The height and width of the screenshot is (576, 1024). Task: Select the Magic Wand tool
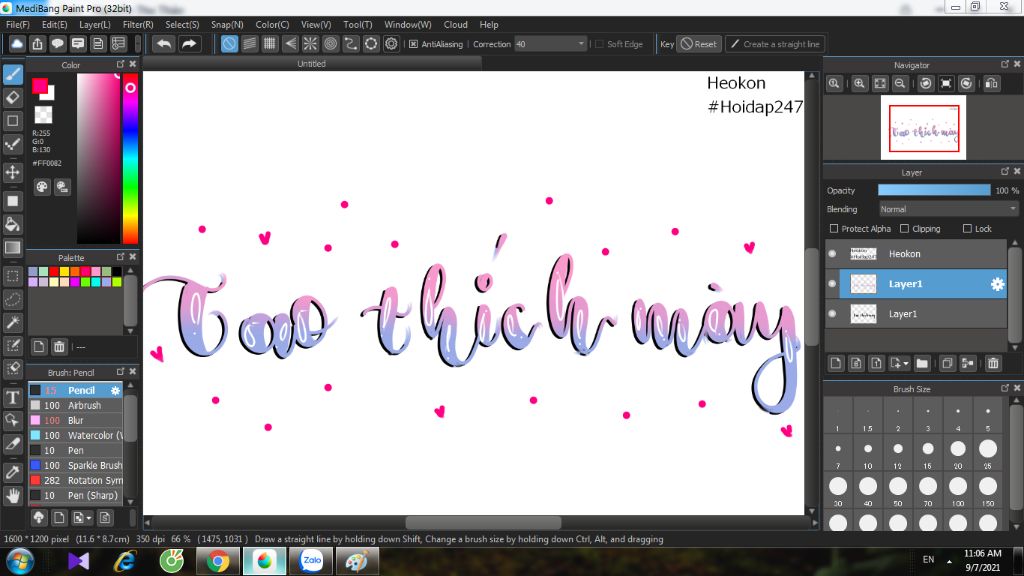13,322
